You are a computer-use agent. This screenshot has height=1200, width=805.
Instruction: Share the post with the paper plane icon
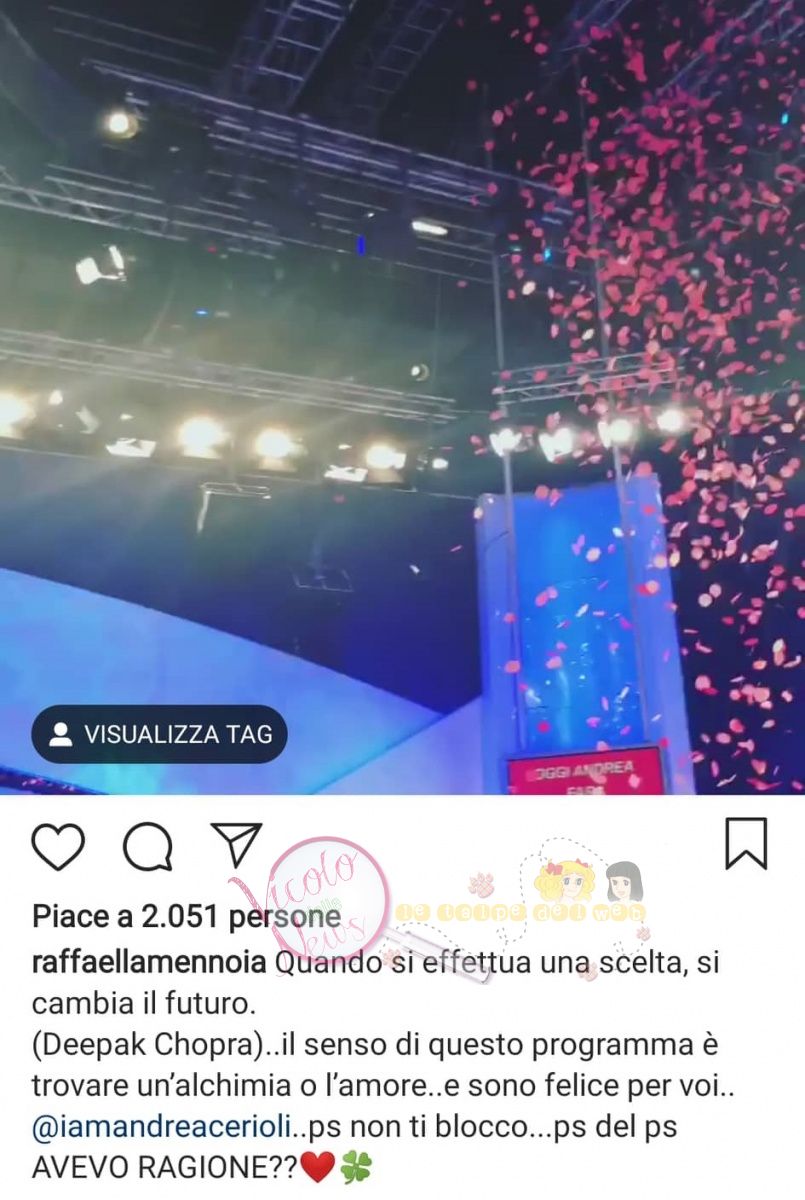(238, 845)
